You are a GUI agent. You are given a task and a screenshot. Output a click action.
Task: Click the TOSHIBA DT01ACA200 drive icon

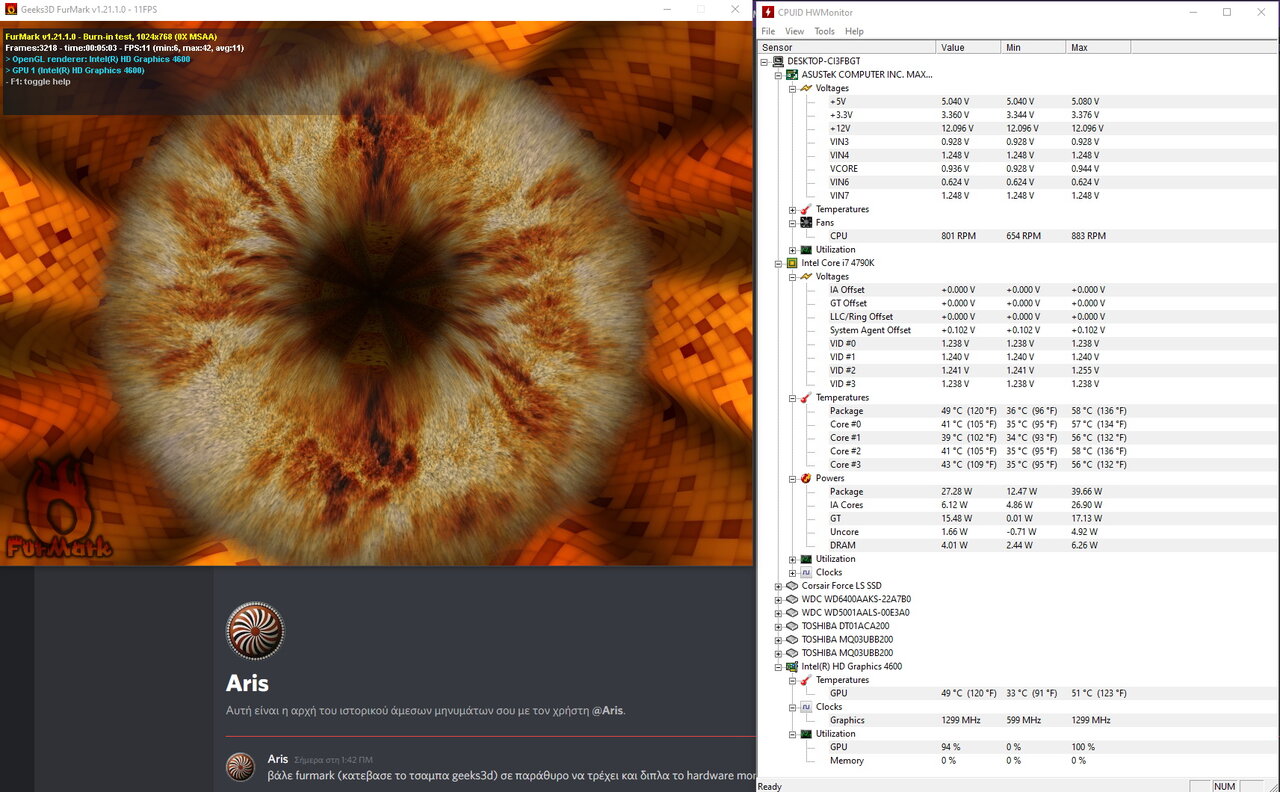click(792, 626)
